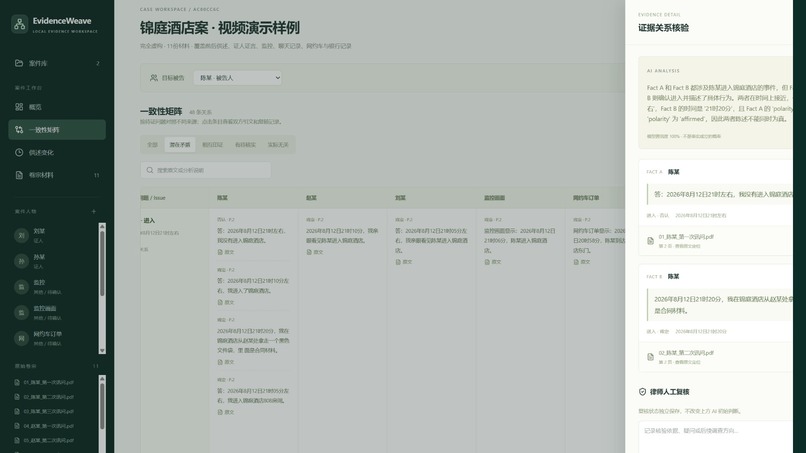Open 原文 link under 陈某's first statement
This screenshot has width=806, height=453.
click(x=226, y=252)
